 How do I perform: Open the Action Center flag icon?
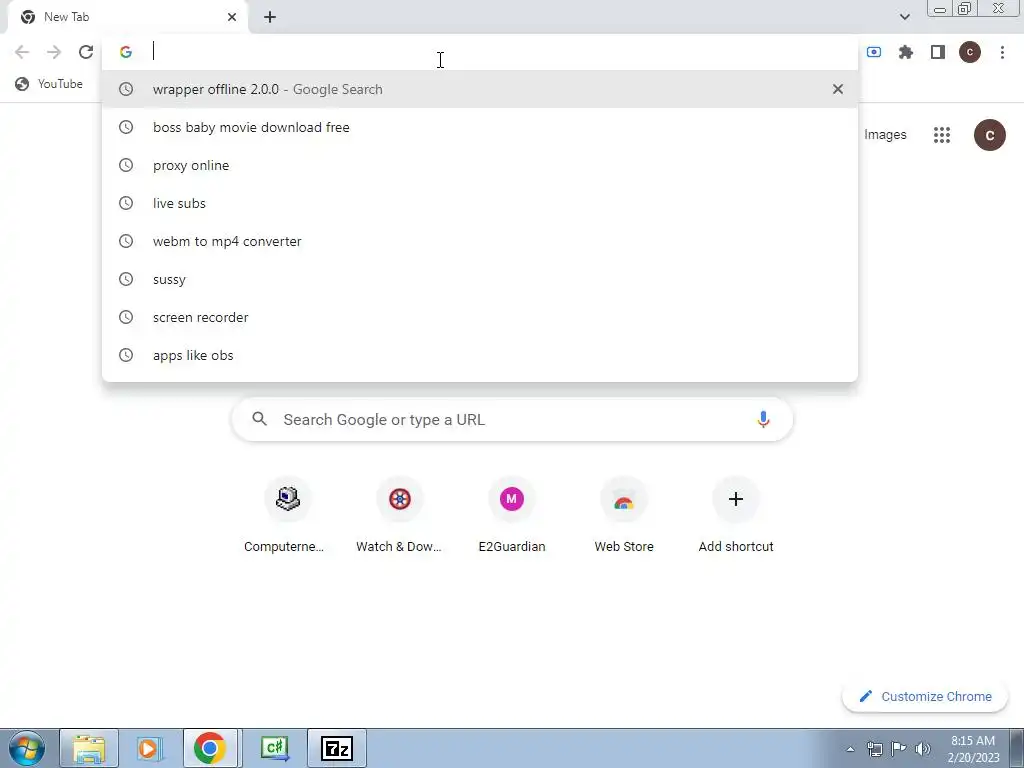click(899, 749)
